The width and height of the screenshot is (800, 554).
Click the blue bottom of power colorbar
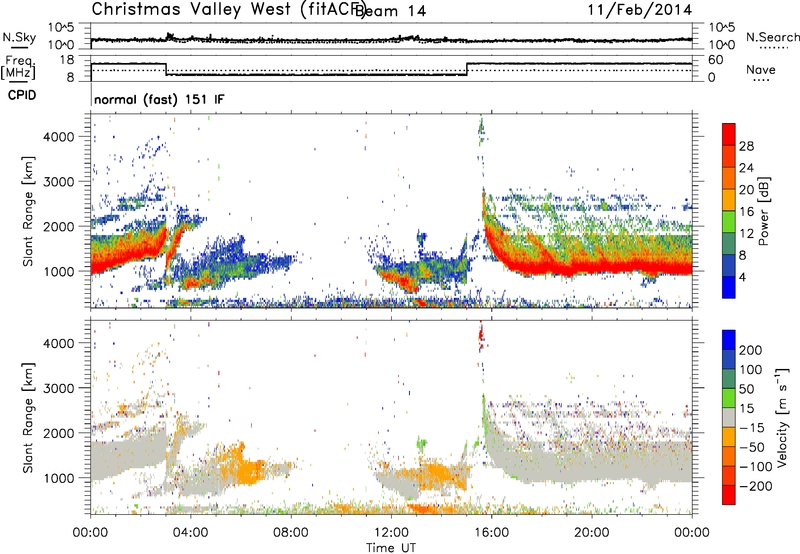click(729, 287)
